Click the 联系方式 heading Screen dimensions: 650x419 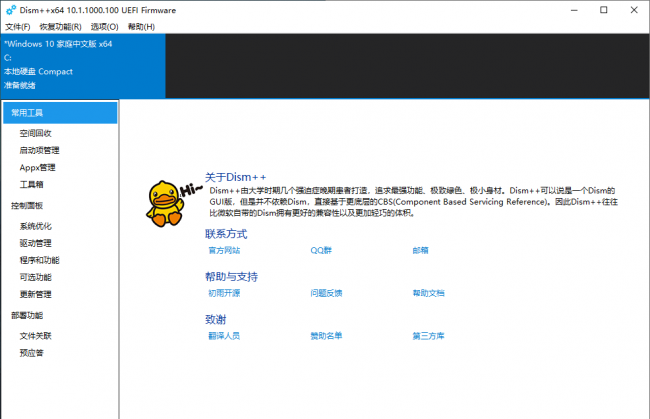click(x=226, y=234)
